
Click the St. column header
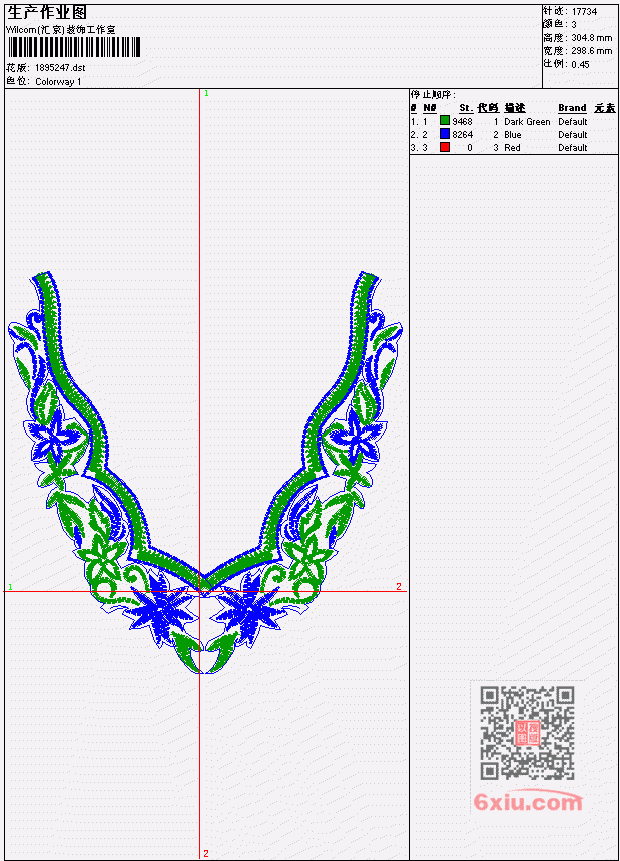click(x=466, y=108)
